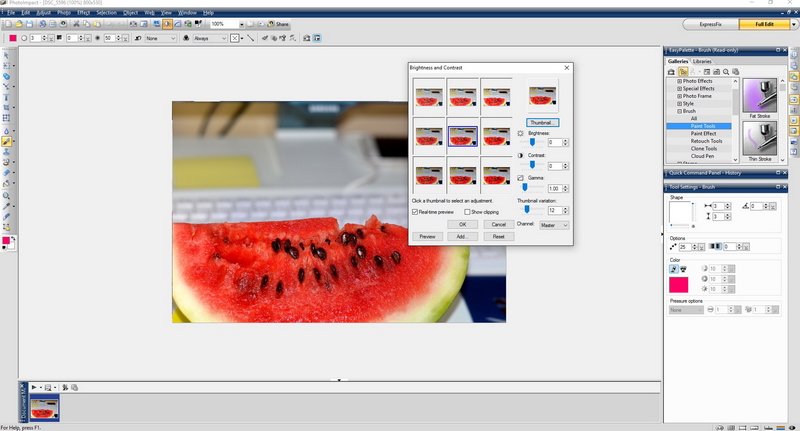The image size is (800, 431).
Task: Select the Paint brush tool in left toolbox
Action: (x=6, y=142)
